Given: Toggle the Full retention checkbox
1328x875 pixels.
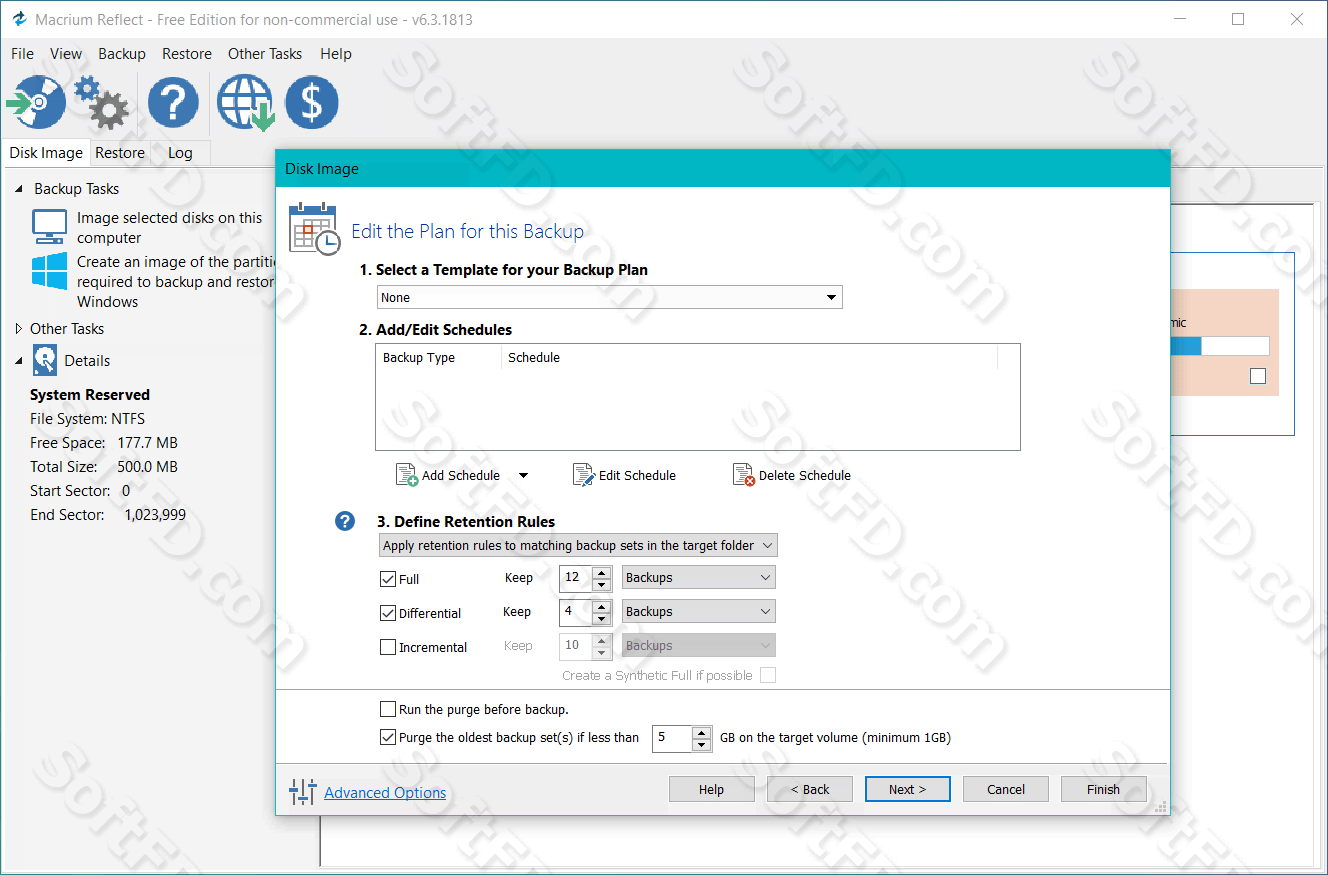Looking at the screenshot, I should pos(388,579).
